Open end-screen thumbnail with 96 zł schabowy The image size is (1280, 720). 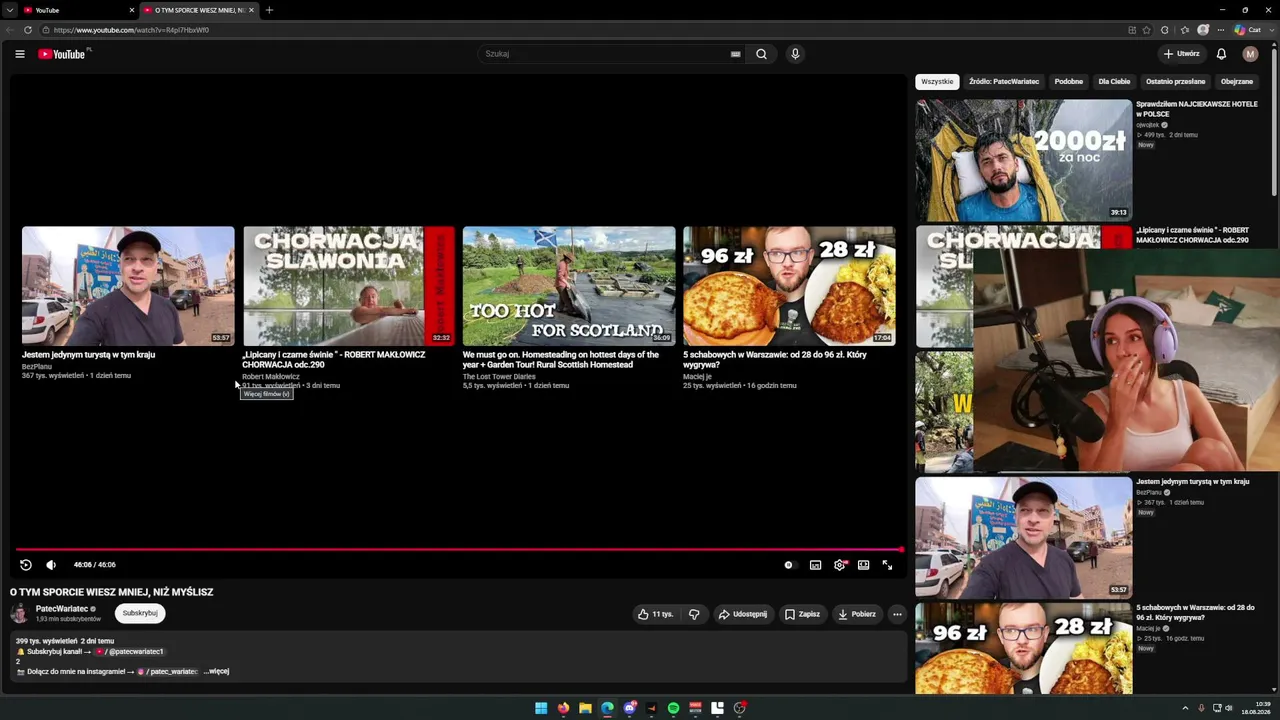tap(789, 286)
